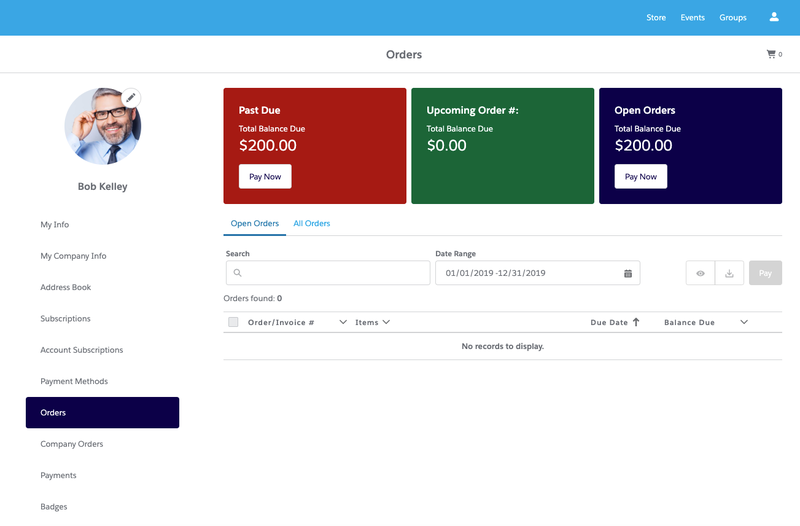The image size is (800, 526).
Task: Select the highlighted Orders sidebar item
Action: [103, 412]
